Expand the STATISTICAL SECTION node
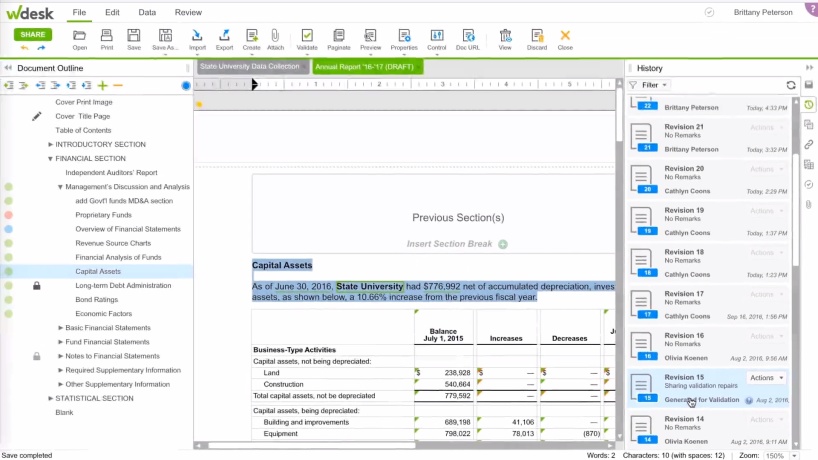 (51, 398)
